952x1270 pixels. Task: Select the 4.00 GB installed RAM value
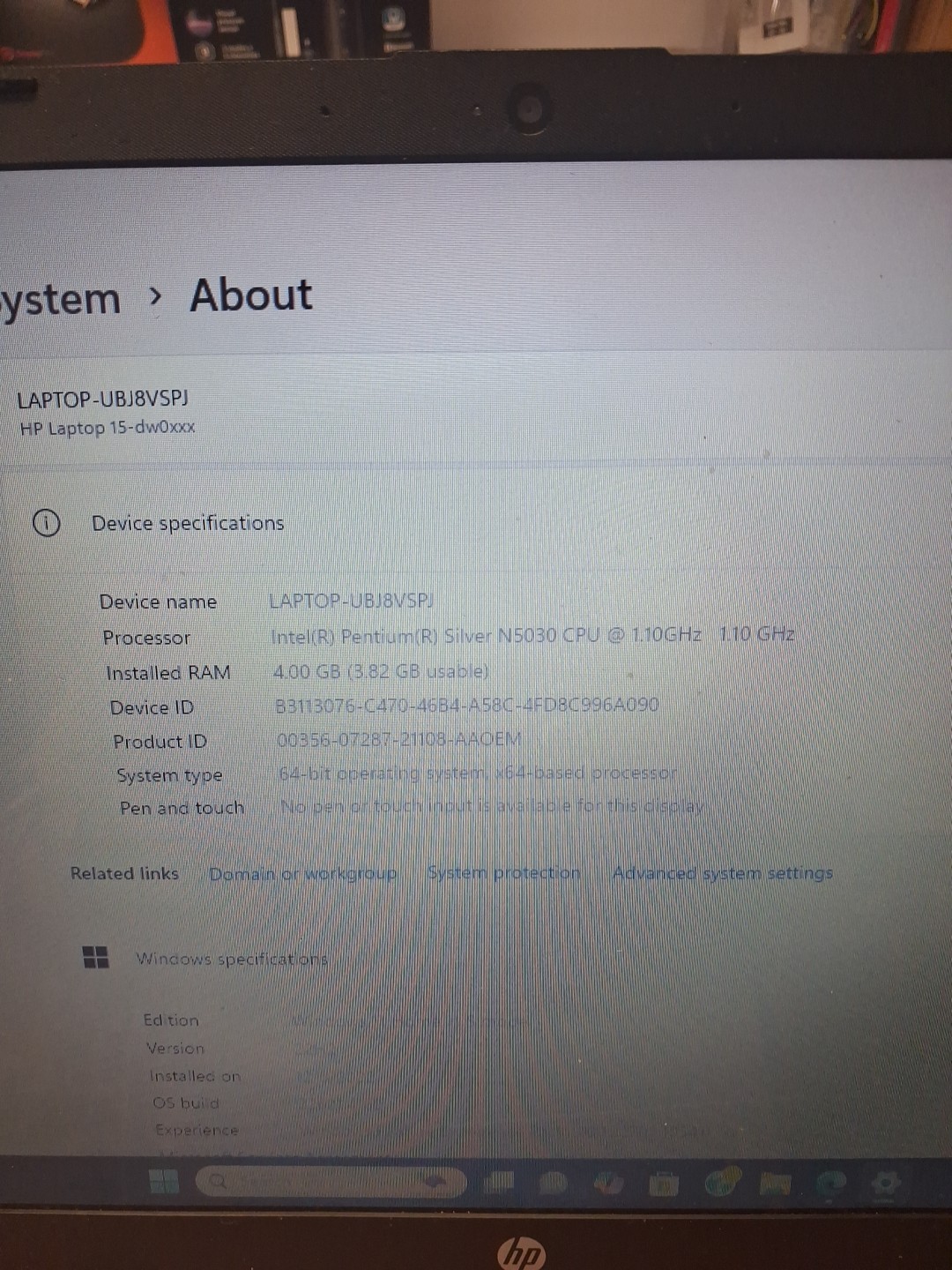(381, 671)
